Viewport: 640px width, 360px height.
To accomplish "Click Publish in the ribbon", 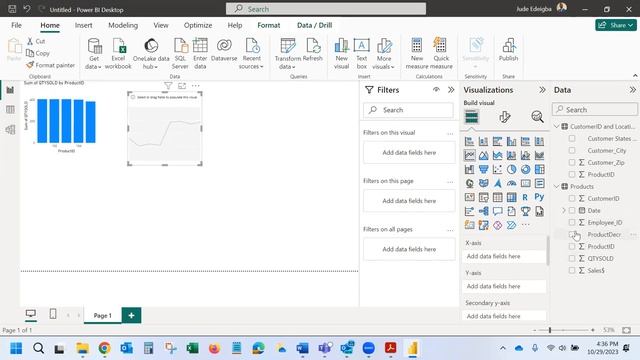I will (508, 50).
